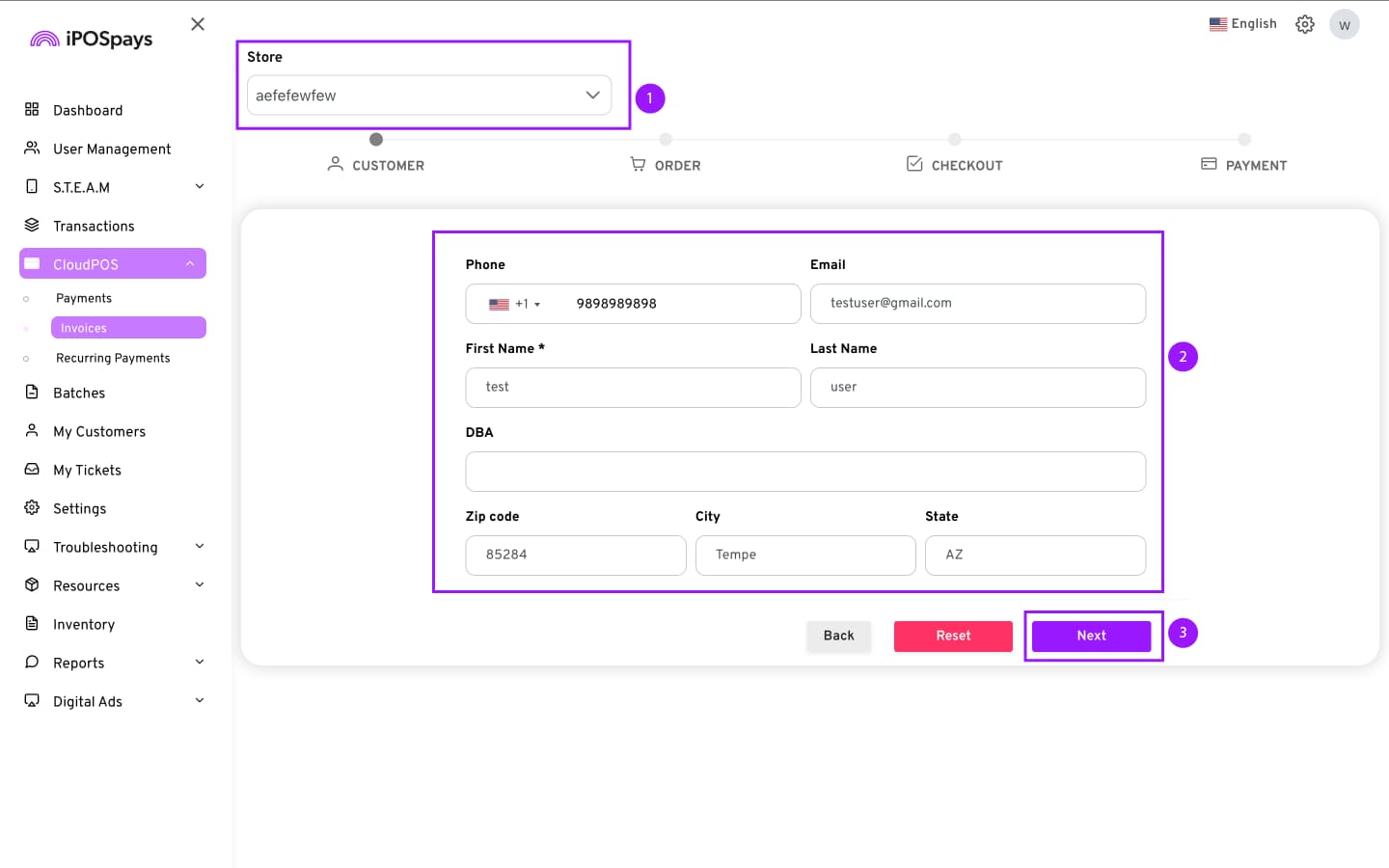This screenshot has height=868, width=1389.
Task: Click the Transactions layers icon
Action: click(x=32, y=226)
